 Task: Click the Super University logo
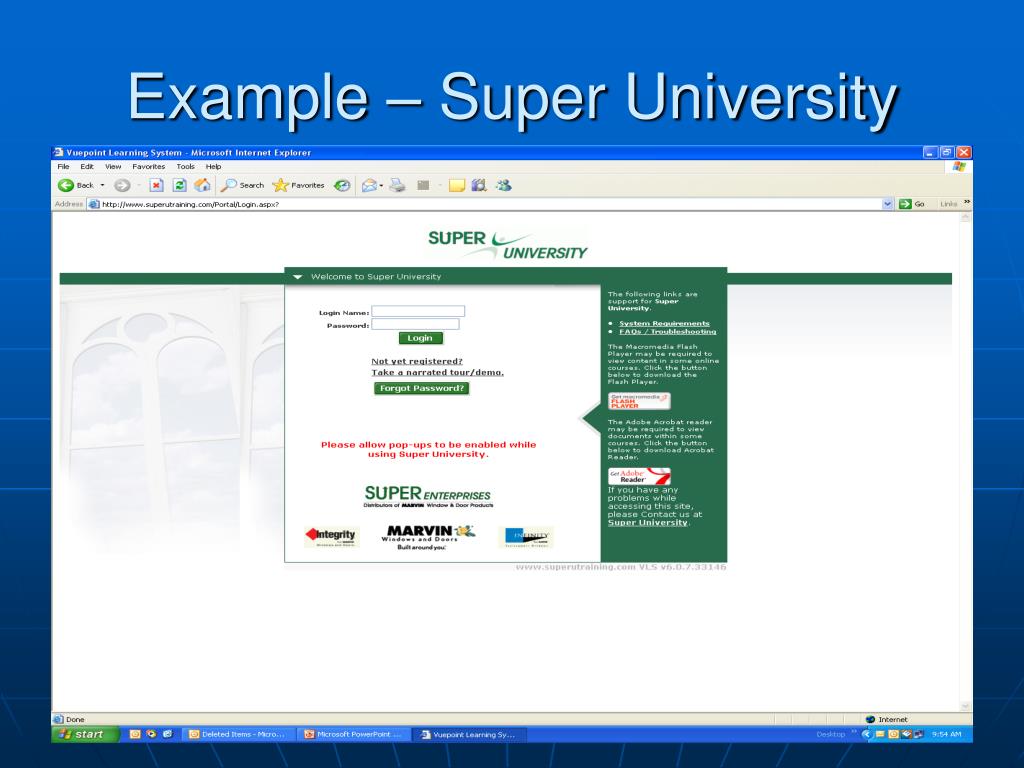coord(507,244)
